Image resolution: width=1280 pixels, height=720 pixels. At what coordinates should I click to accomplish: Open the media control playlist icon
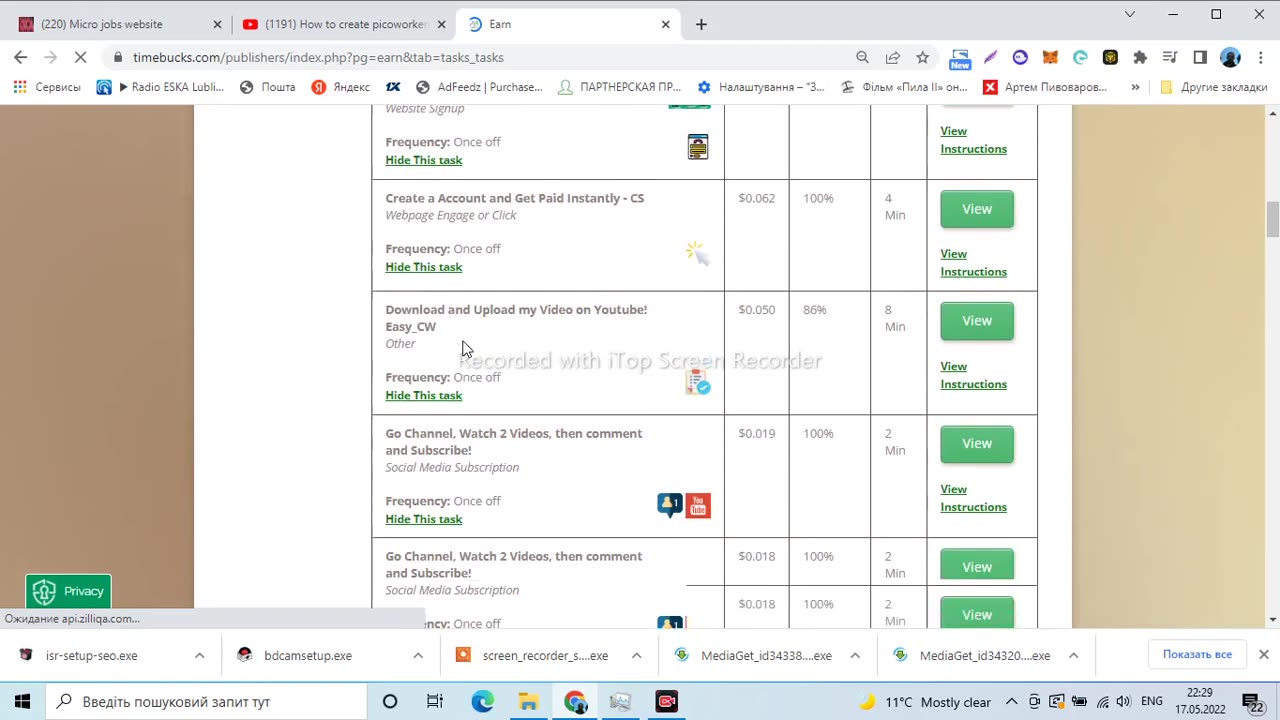coord(1170,57)
